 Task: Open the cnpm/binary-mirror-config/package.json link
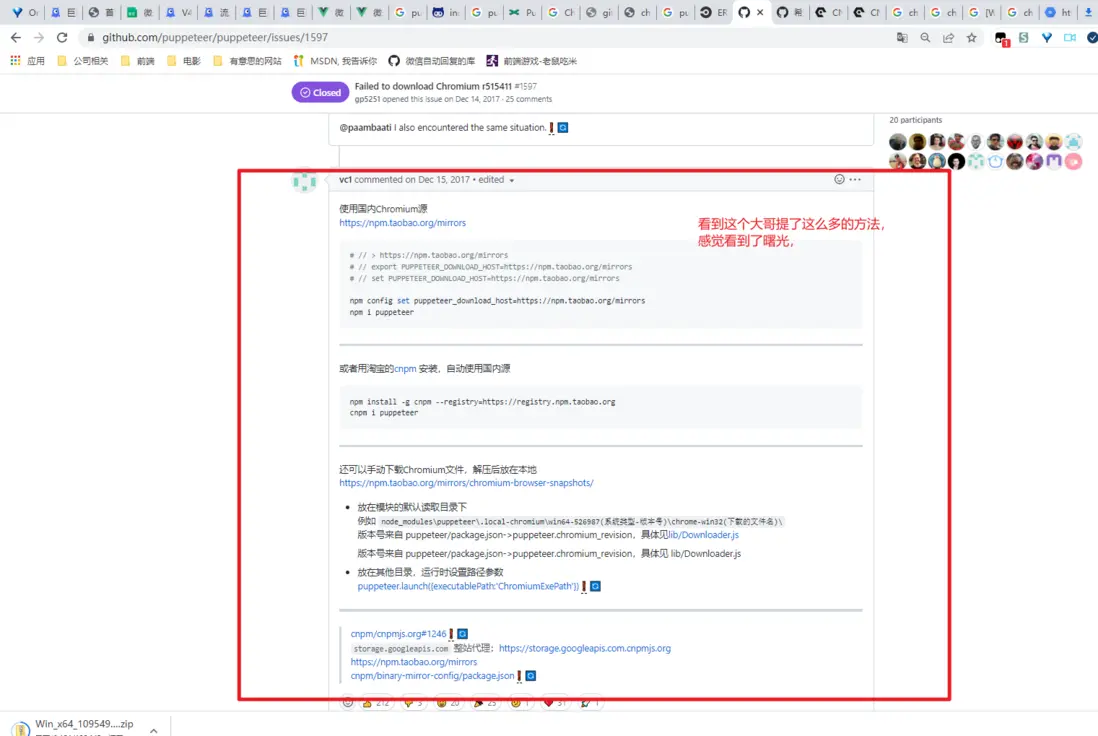click(433, 675)
